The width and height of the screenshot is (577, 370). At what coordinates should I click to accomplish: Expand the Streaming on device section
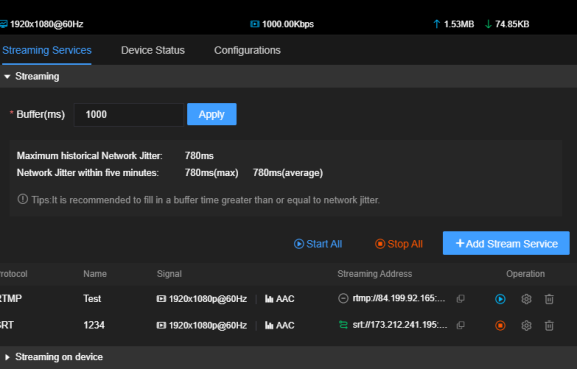pos(7,357)
